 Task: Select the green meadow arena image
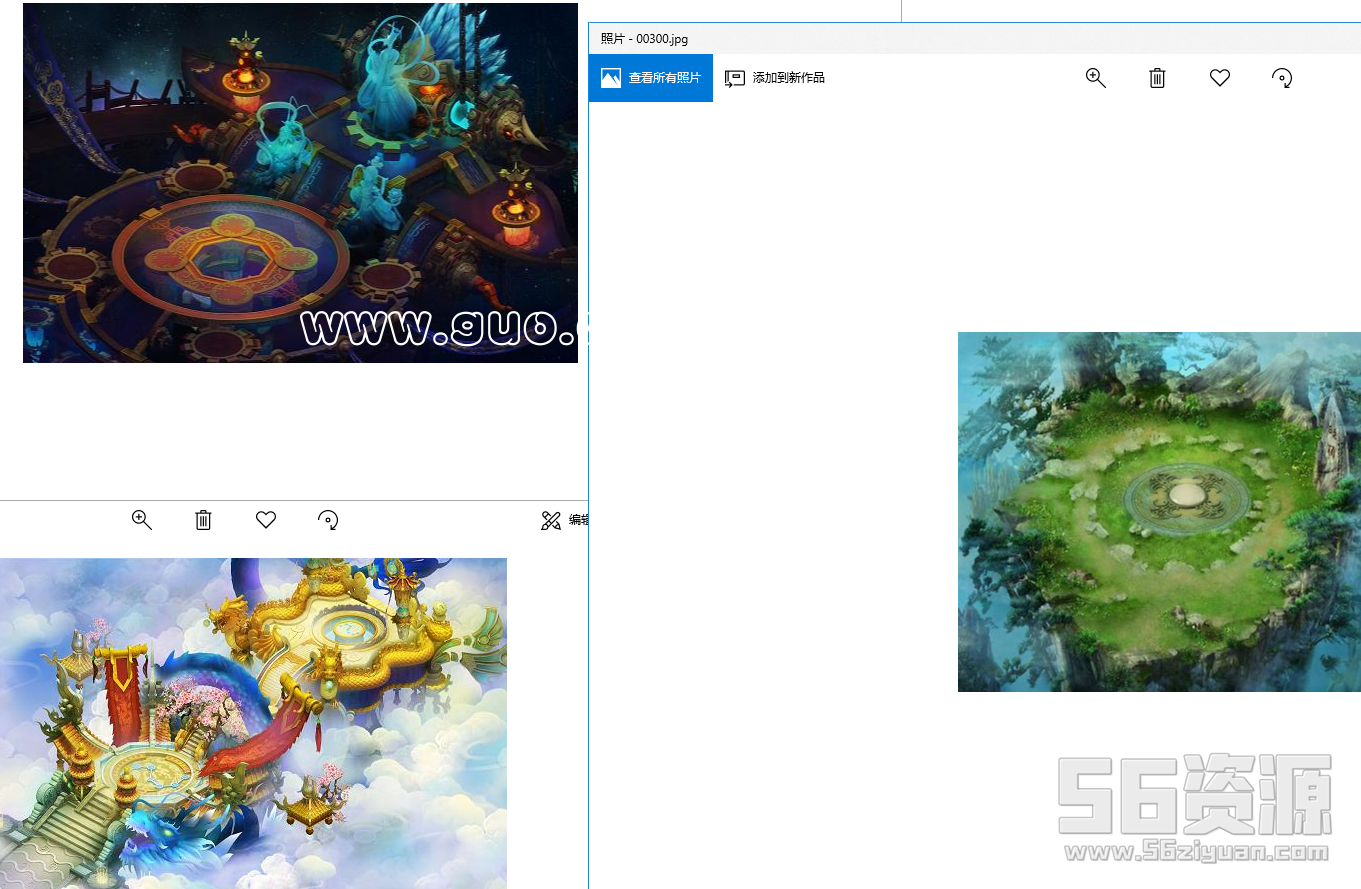coord(1158,511)
